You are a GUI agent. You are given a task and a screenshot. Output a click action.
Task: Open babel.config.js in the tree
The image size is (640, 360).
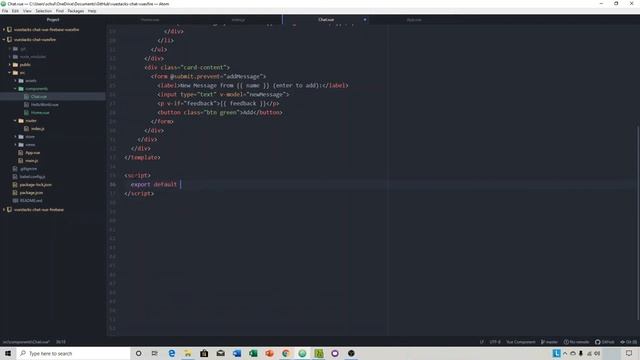pyautogui.click(x=32, y=177)
